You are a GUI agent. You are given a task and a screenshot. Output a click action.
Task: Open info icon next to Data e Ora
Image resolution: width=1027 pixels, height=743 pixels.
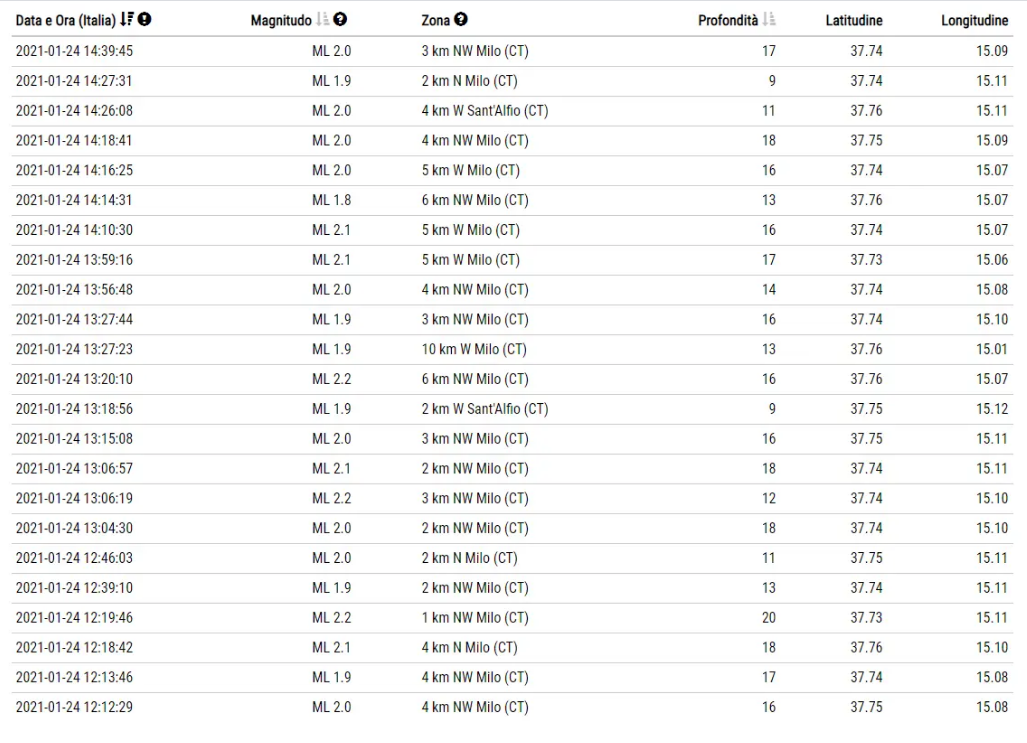(145, 20)
